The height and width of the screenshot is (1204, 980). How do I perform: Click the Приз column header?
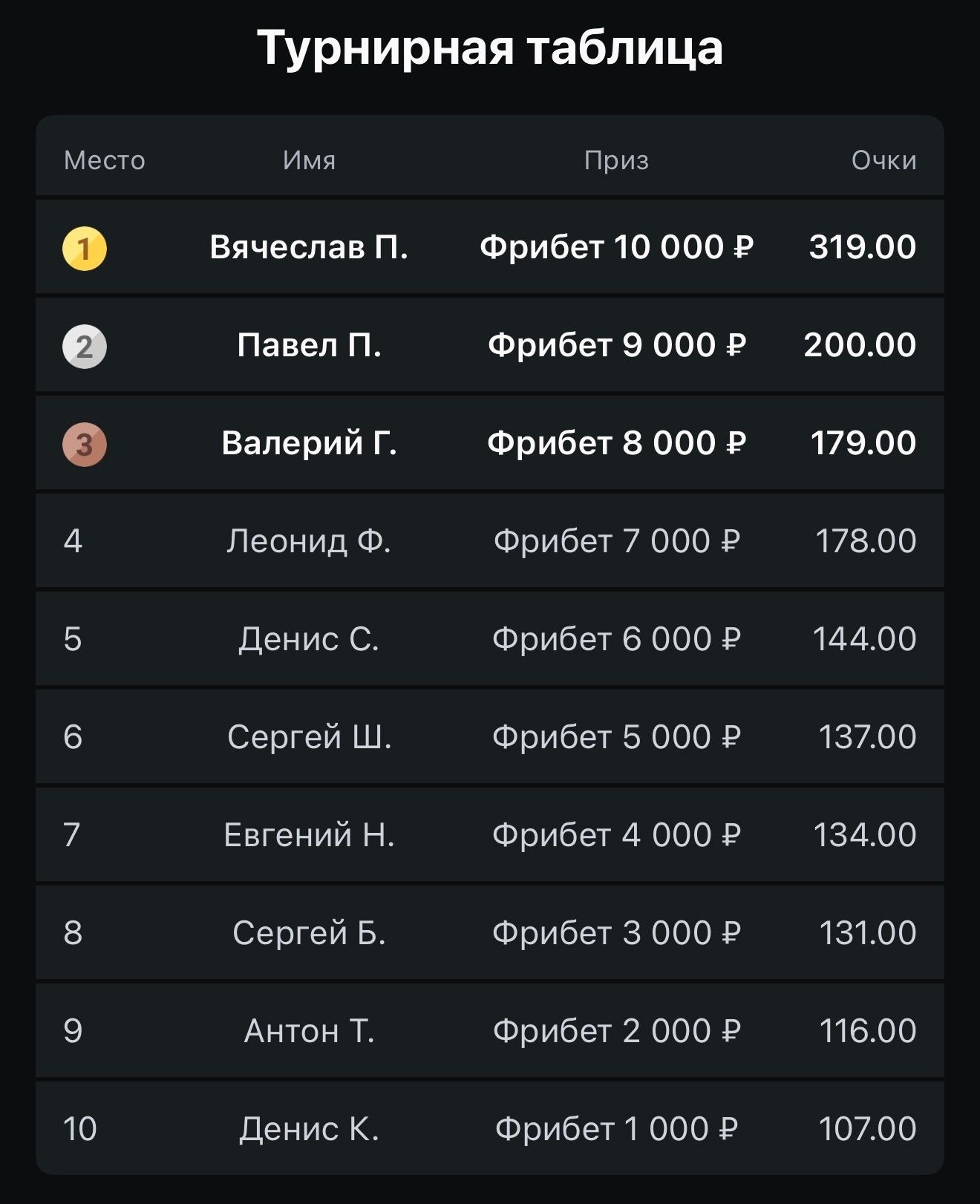[616, 160]
